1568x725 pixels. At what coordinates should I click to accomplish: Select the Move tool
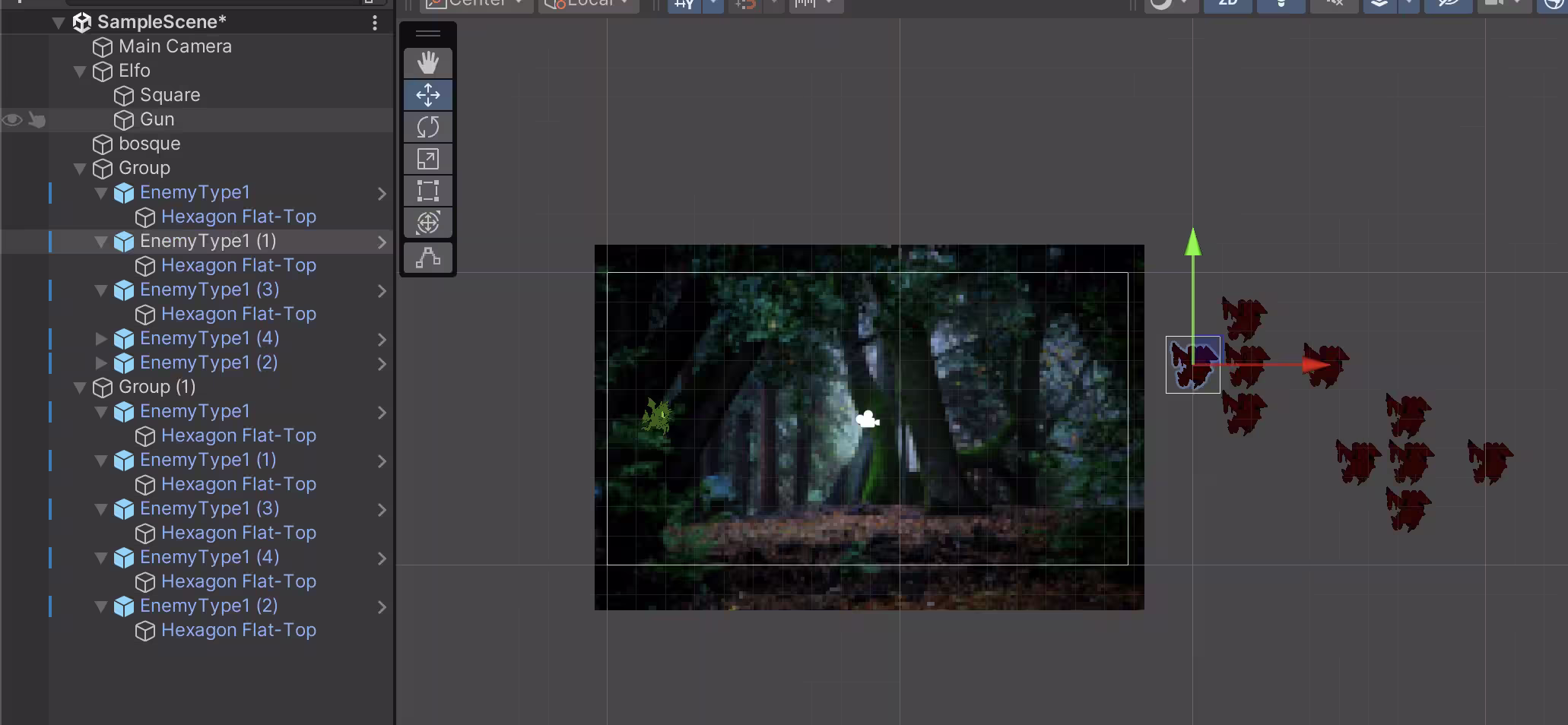pyautogui.click(x=428, y=95)
